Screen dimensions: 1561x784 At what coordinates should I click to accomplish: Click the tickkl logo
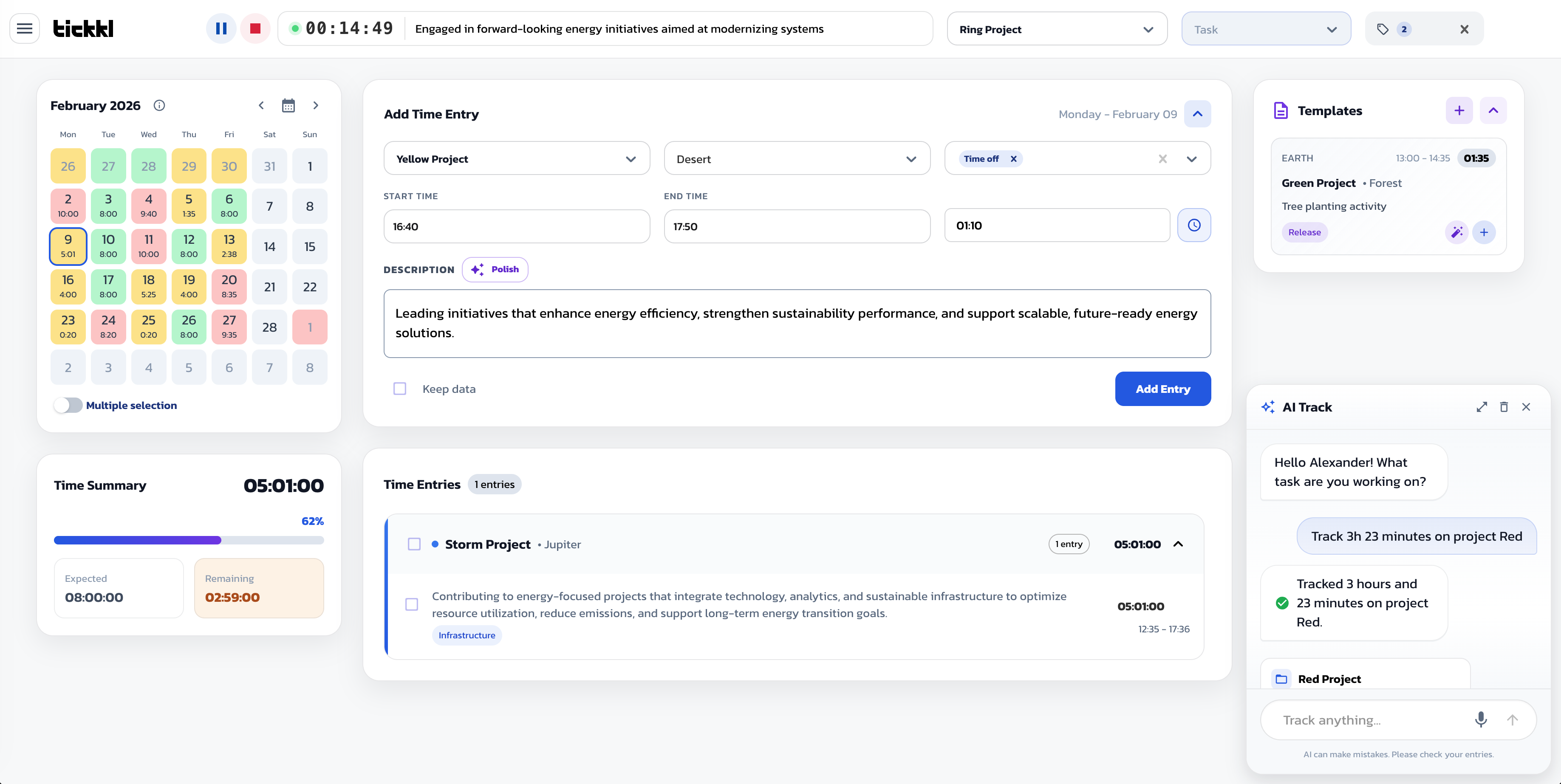click(x=83, y=28)
